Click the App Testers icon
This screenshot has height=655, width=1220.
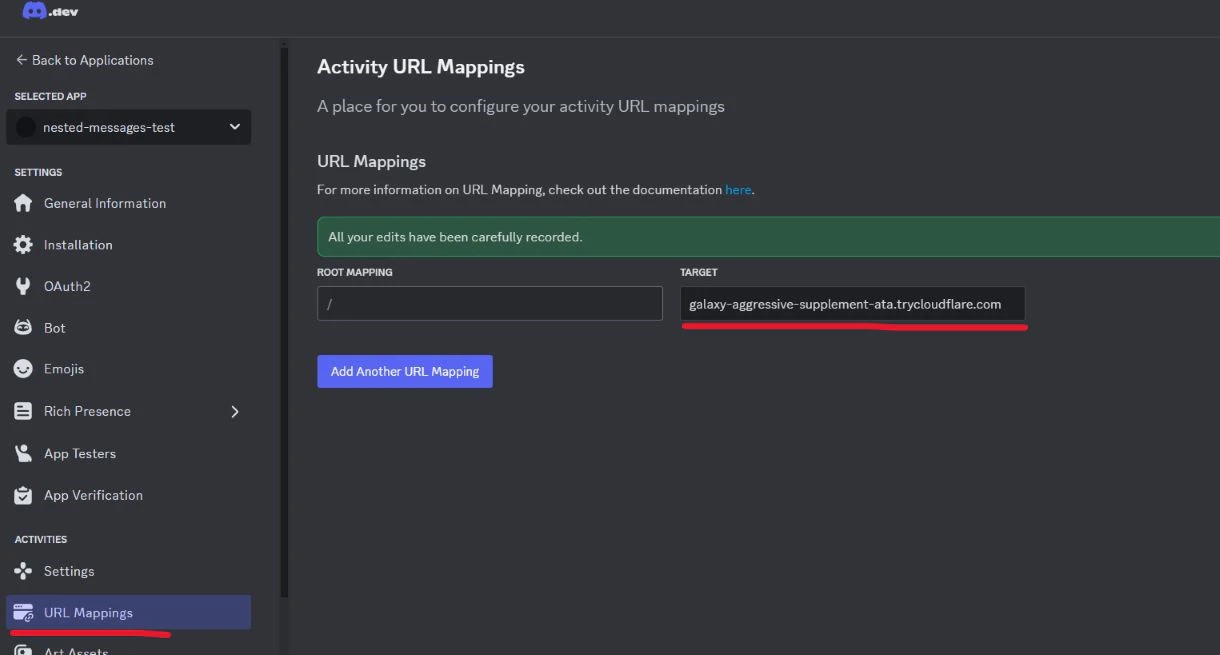point(23,453)
